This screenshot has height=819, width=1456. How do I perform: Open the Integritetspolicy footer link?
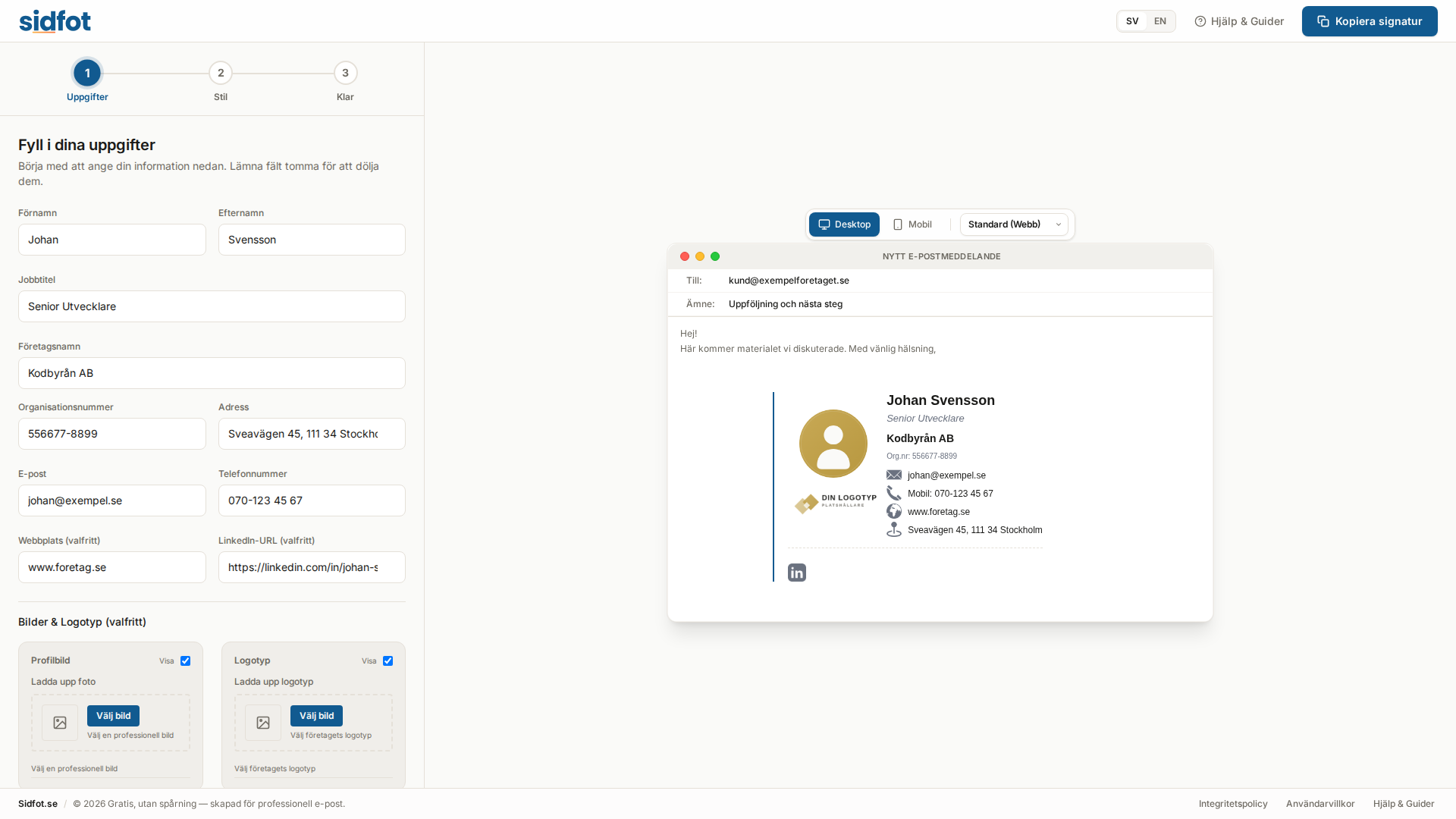coord(1233,804)
